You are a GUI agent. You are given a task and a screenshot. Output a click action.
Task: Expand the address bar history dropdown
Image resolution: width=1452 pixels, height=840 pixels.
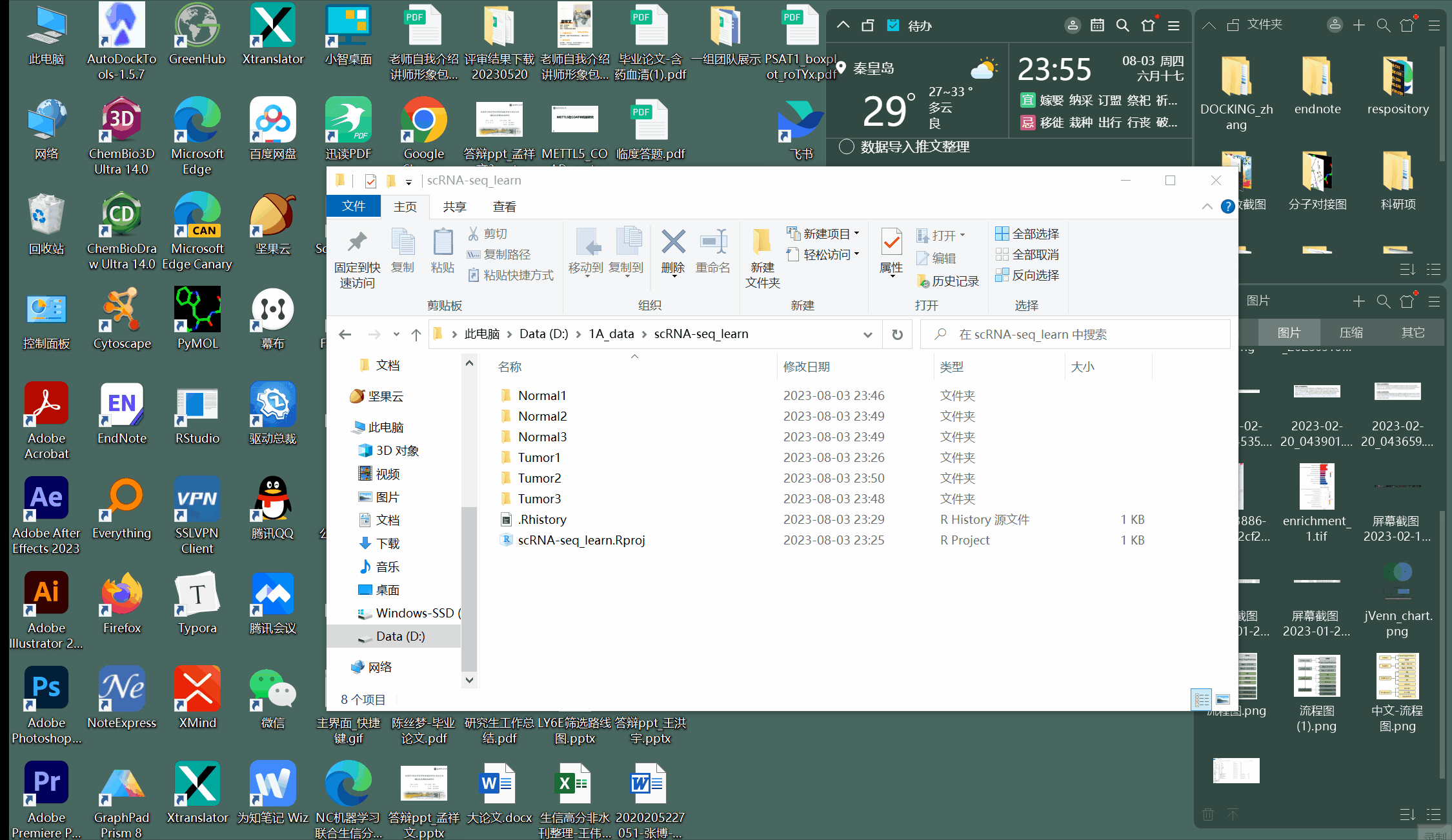pyautogui.click(x=868, y=334)
